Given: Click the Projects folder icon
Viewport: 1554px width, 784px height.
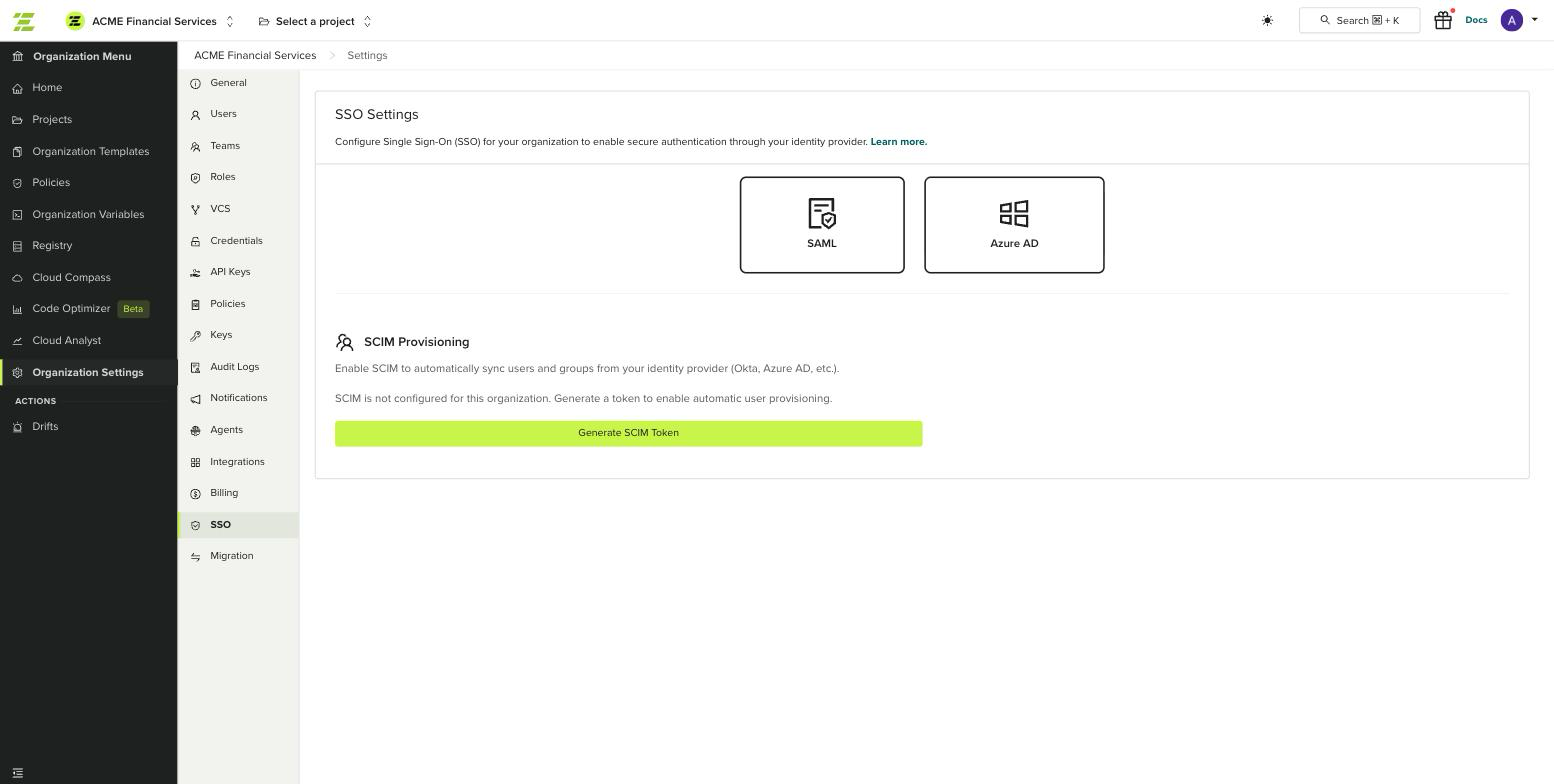Looking at the screenshot, I should 17,120.
